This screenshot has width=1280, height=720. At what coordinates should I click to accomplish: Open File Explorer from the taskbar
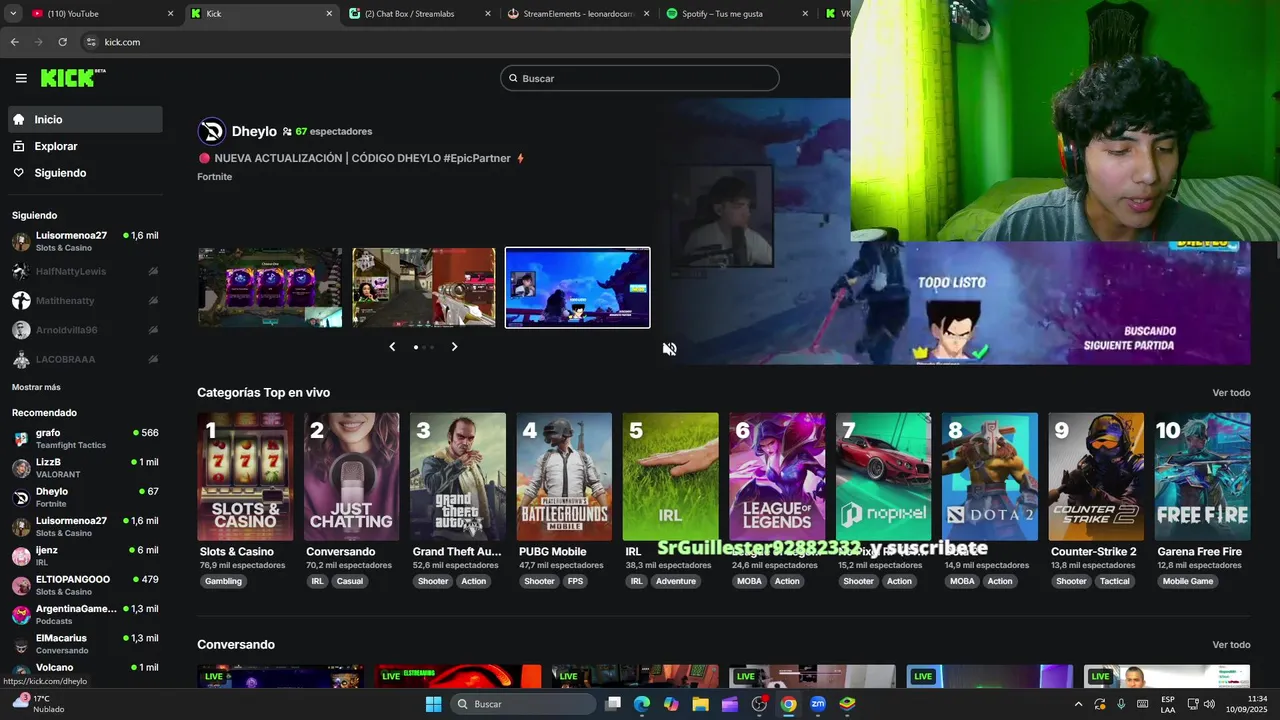click(701, 704)
